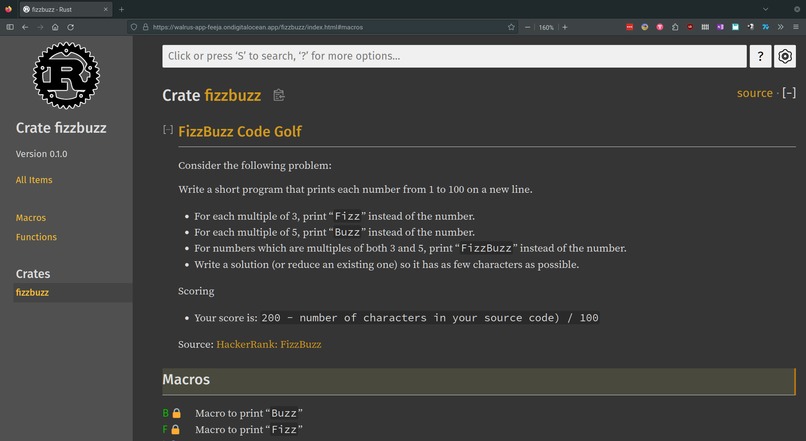The height and width of the screenshot is (441, 806).
Task: Click the Scoring paragraph text
Action: click(x=196, y=291)
